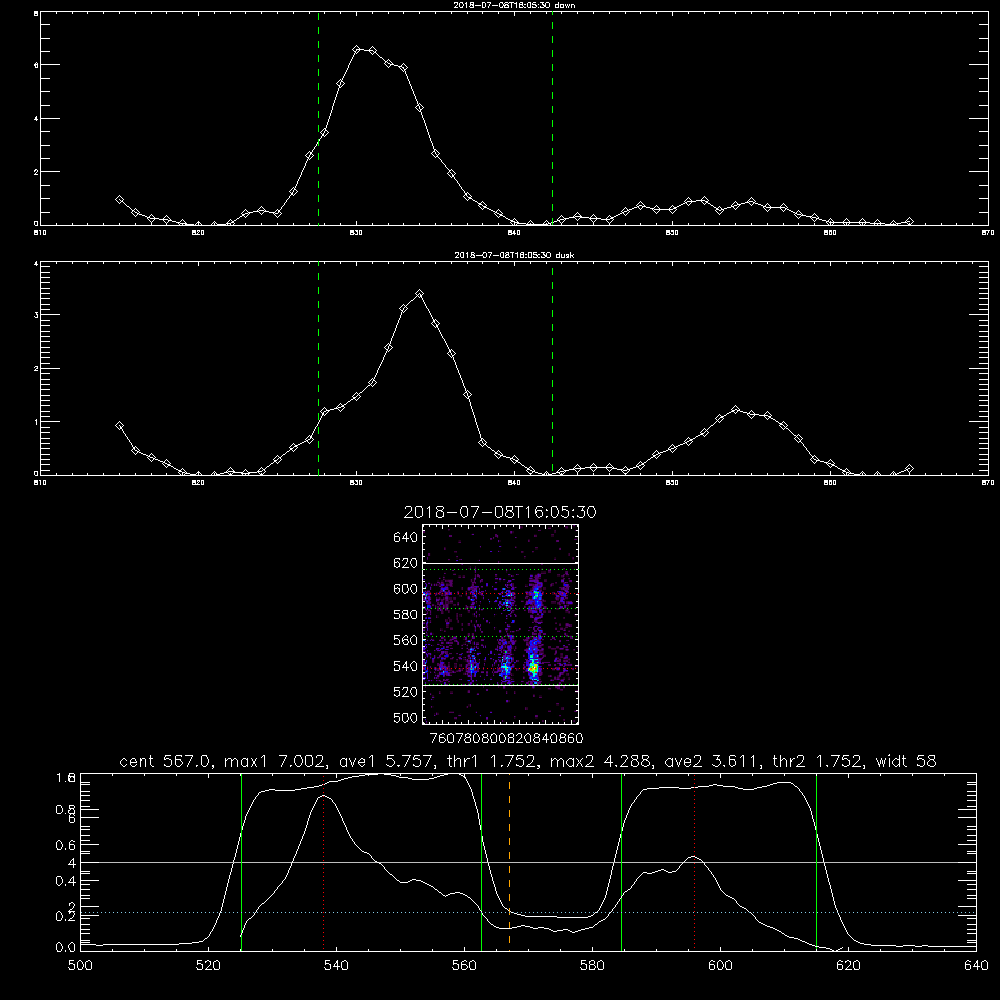Image resolution: width=1000 pixels, height=1000 pixels.
Task: Click the right green dashed line in dawn plot
Action: 552,118
